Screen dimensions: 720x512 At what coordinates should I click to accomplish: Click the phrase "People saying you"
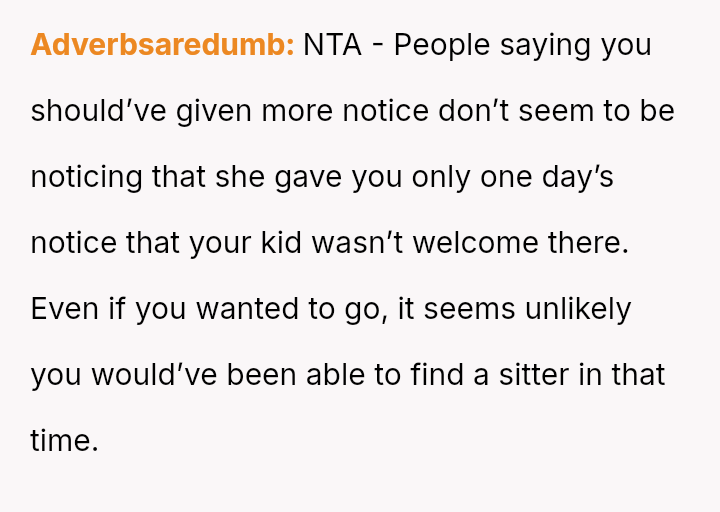(x=522, y=46)
